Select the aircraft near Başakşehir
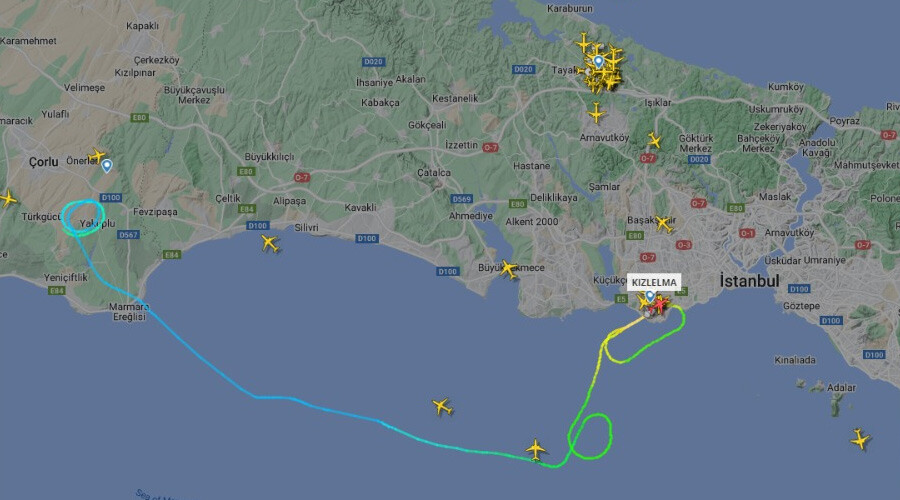900x500 pixels. (664, 223)
